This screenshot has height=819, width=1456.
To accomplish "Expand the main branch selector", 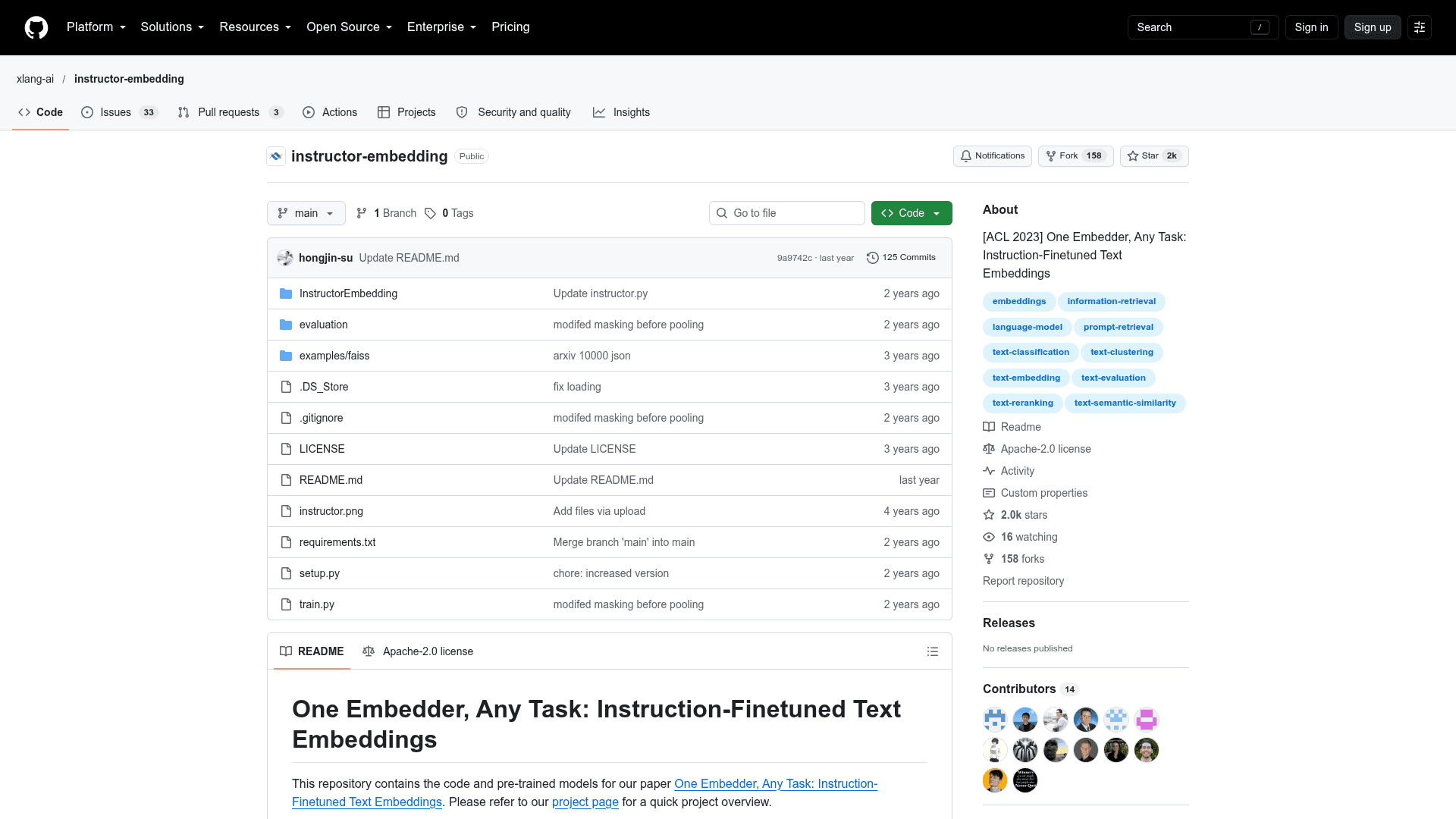I will coord(306,213).
